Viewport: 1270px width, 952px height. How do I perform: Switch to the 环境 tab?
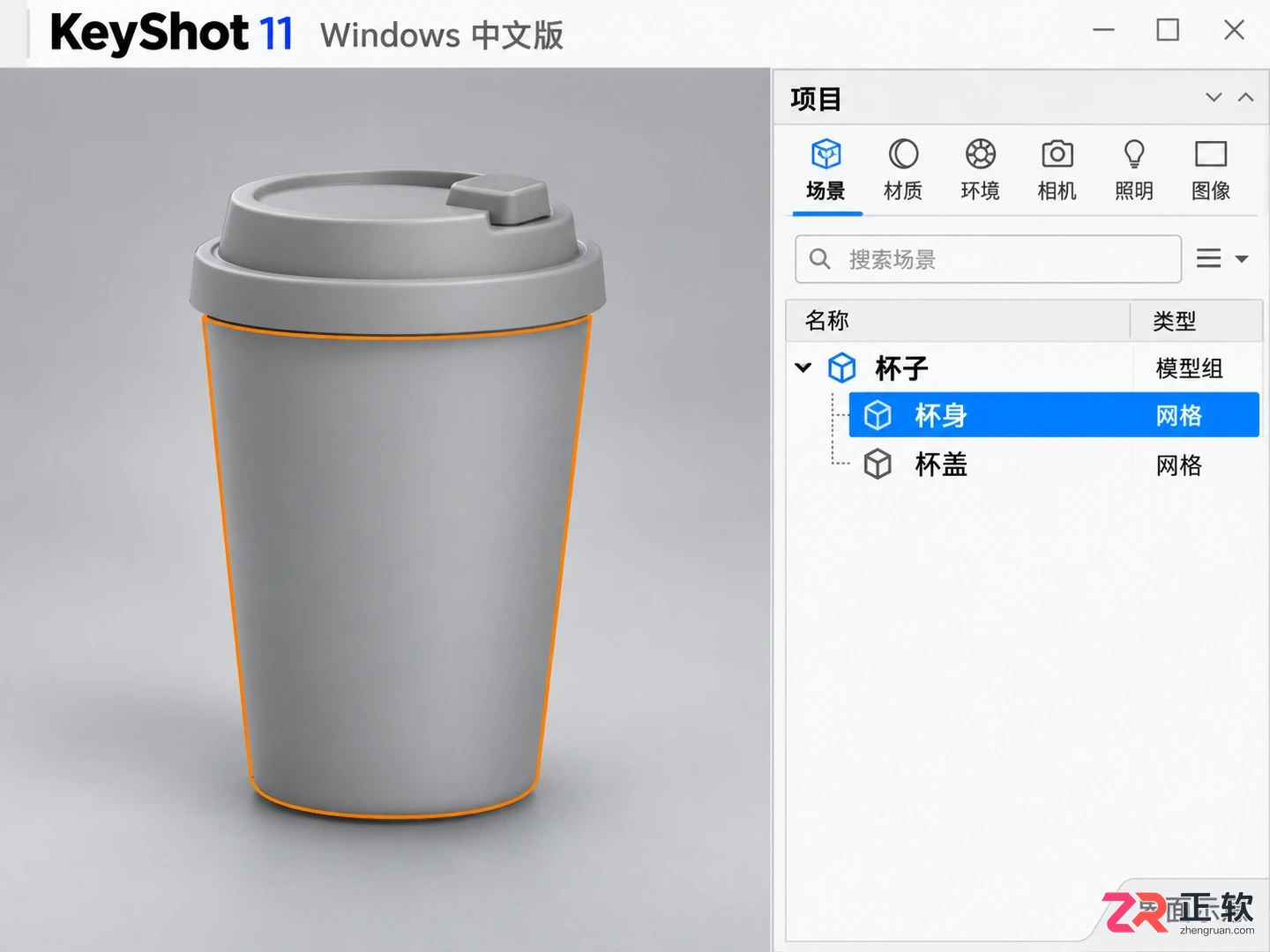(980, 170)
